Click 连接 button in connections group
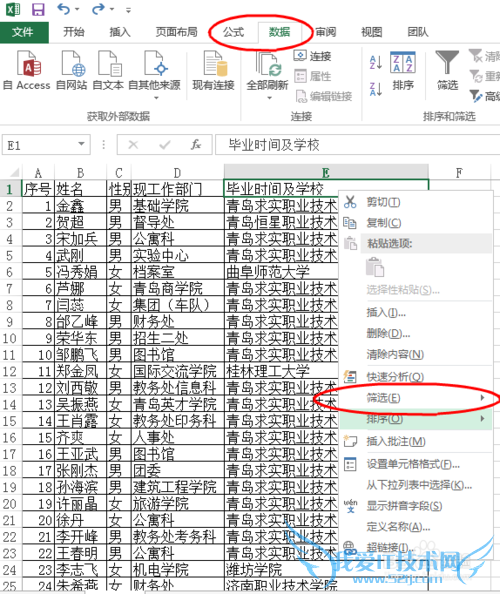Viewport: 500px width, 594px height. coord(313,56)
